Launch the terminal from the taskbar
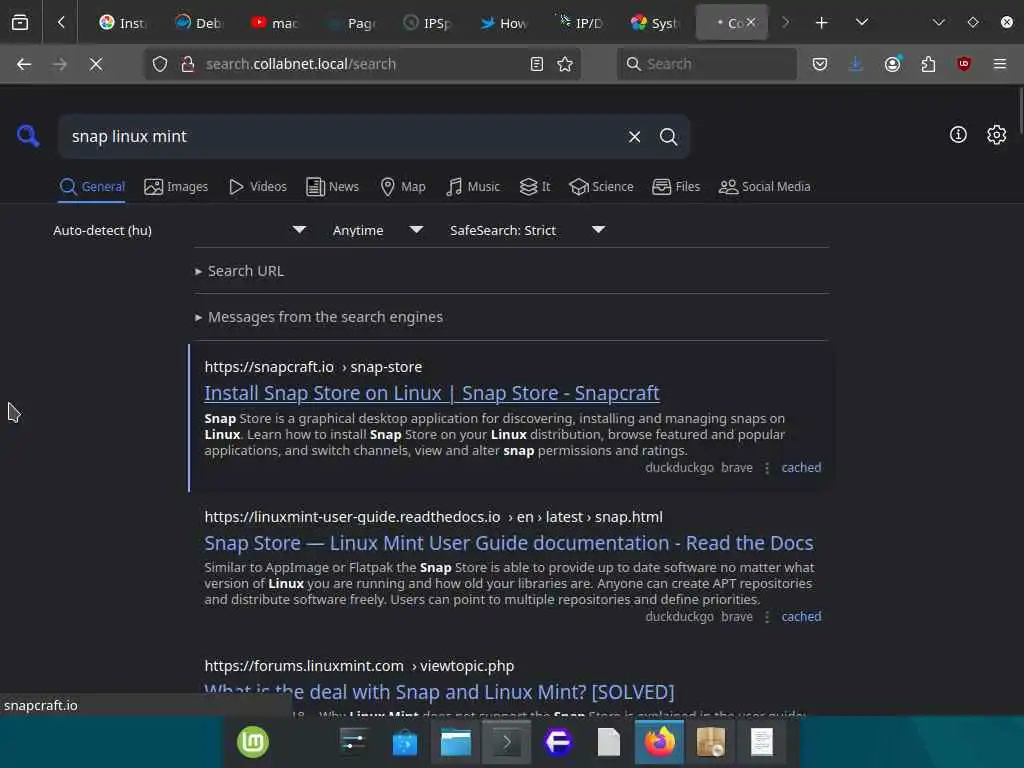Image resolution: width=1024 pixels, height=768 pixels. tap(506, 742)
